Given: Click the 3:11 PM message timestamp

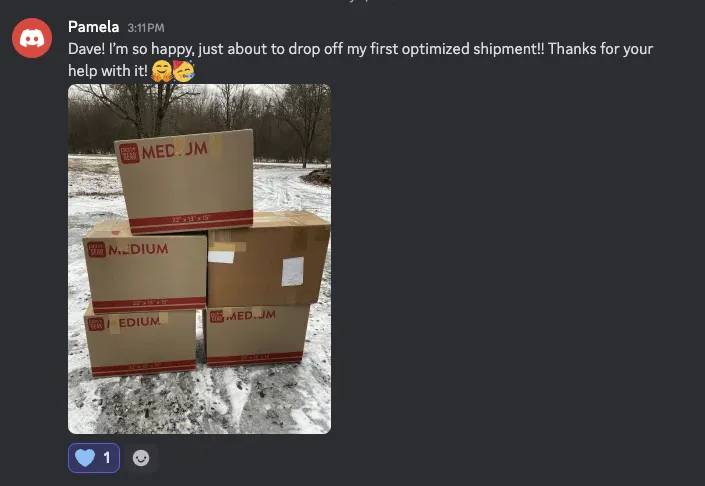Looking at the screenshot, I should tap(146, 28).
